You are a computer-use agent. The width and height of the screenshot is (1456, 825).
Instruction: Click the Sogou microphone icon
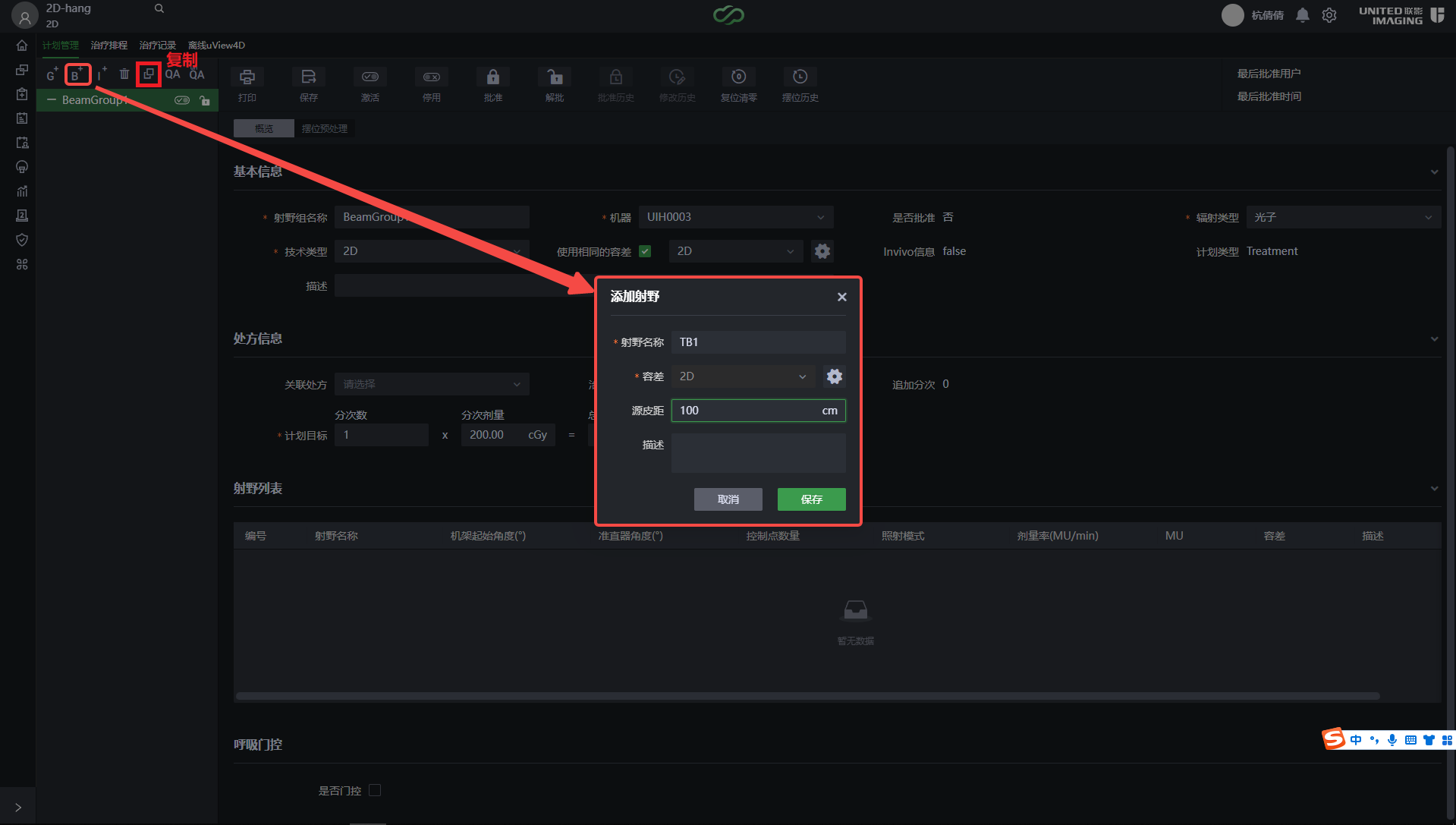click(x=1392, y=740)
